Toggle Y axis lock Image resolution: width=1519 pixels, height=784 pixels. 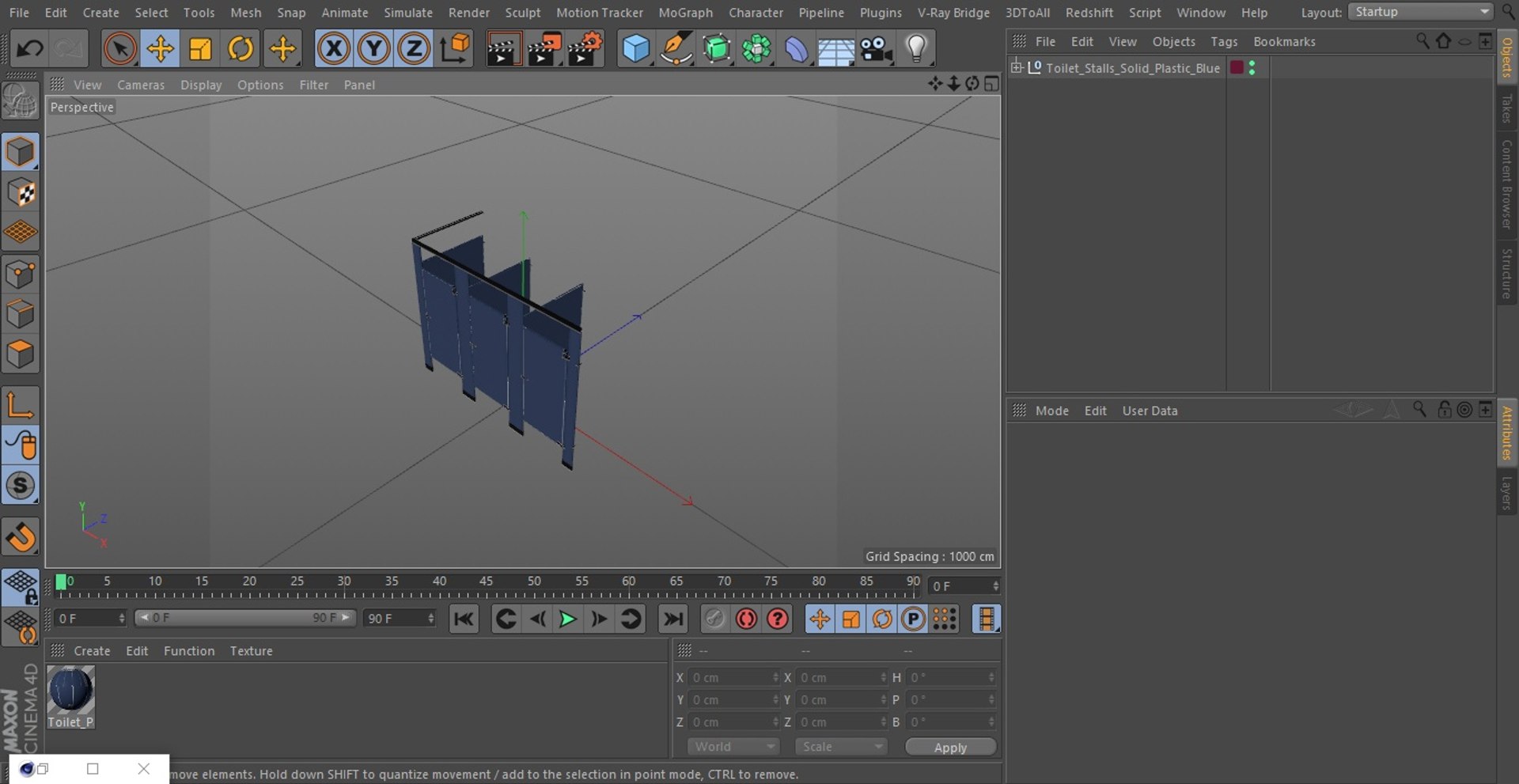373,49
